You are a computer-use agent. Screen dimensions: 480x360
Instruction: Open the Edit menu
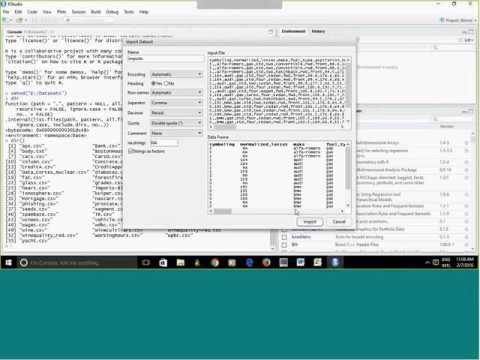point(18,12)
